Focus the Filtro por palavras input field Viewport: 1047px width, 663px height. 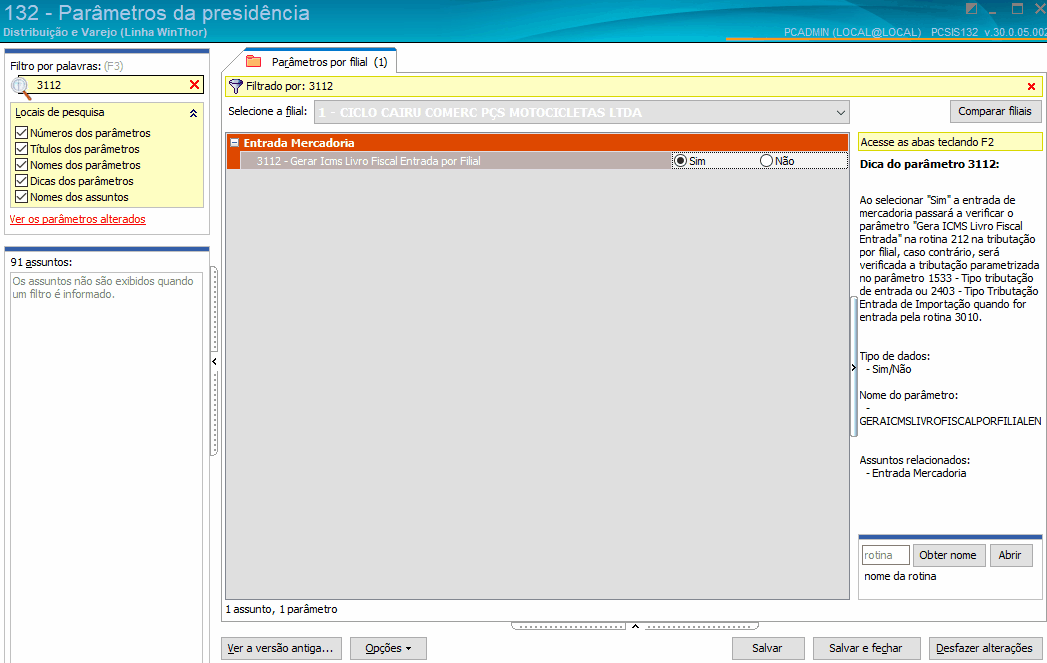point(112,85)
